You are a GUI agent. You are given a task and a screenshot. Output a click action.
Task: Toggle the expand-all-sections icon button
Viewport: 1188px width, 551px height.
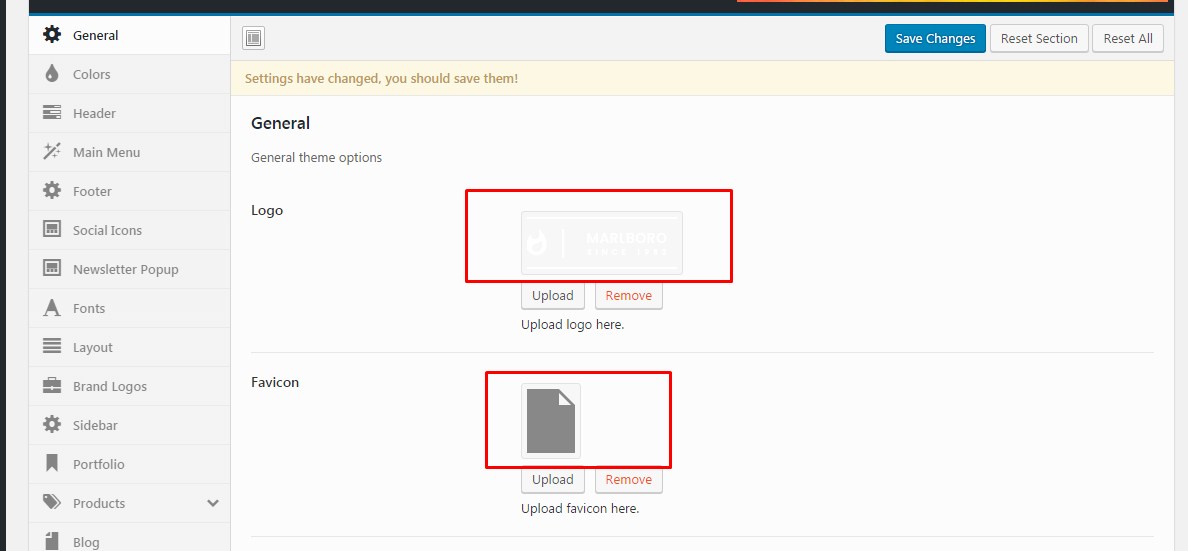[x=254, y=39]
